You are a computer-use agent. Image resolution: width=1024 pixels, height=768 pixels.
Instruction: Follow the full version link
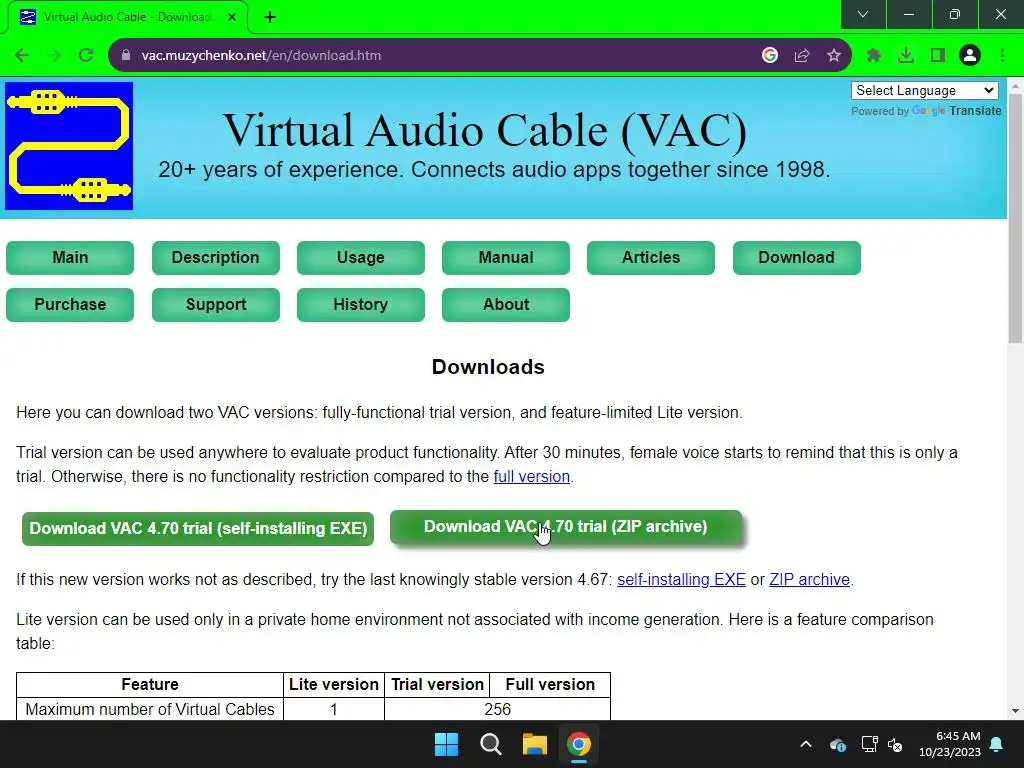[x=532, y=477]
